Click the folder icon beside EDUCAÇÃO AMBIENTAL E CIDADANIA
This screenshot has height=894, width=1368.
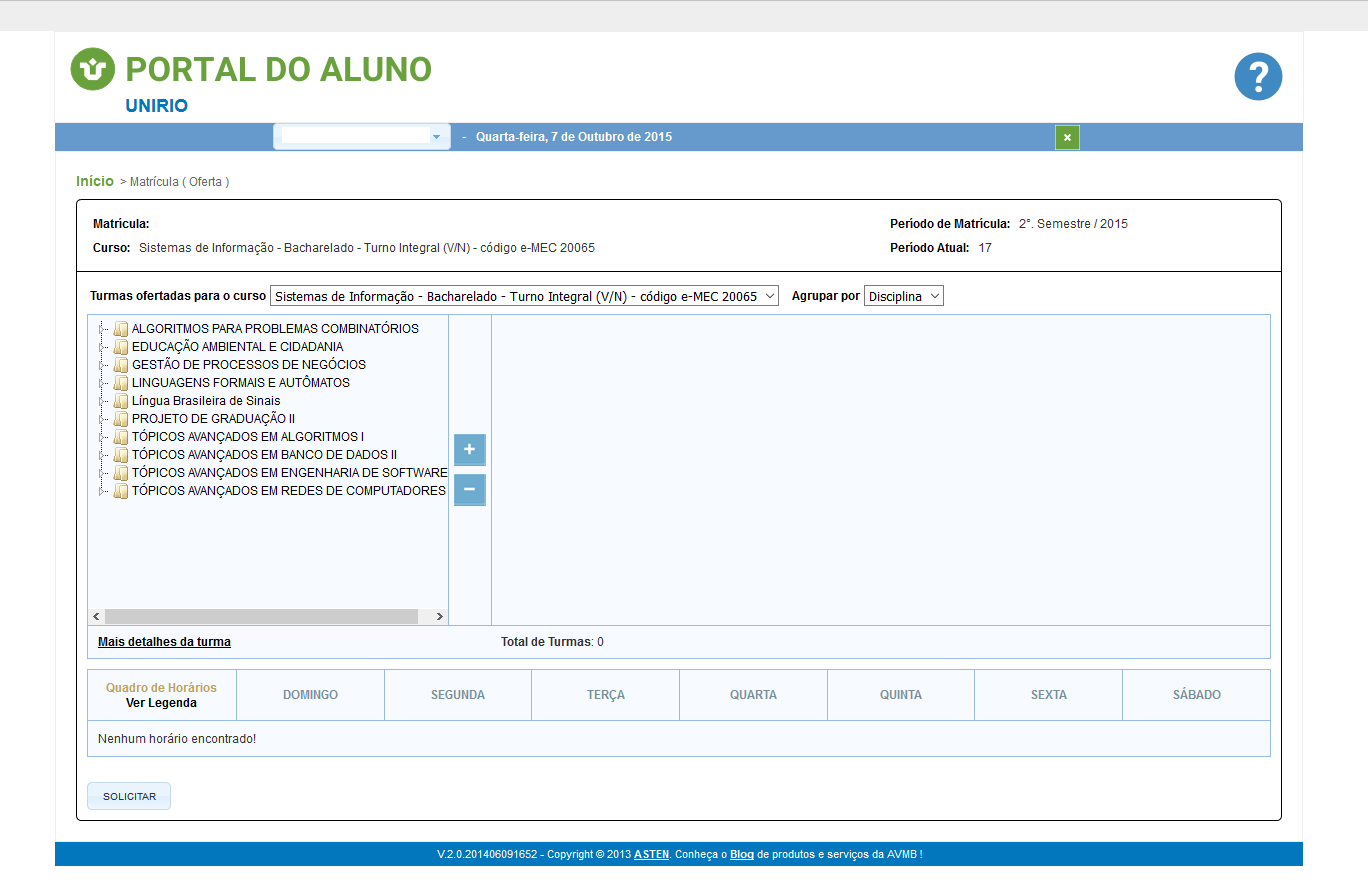pyautogui.click(x=121, y=346)
